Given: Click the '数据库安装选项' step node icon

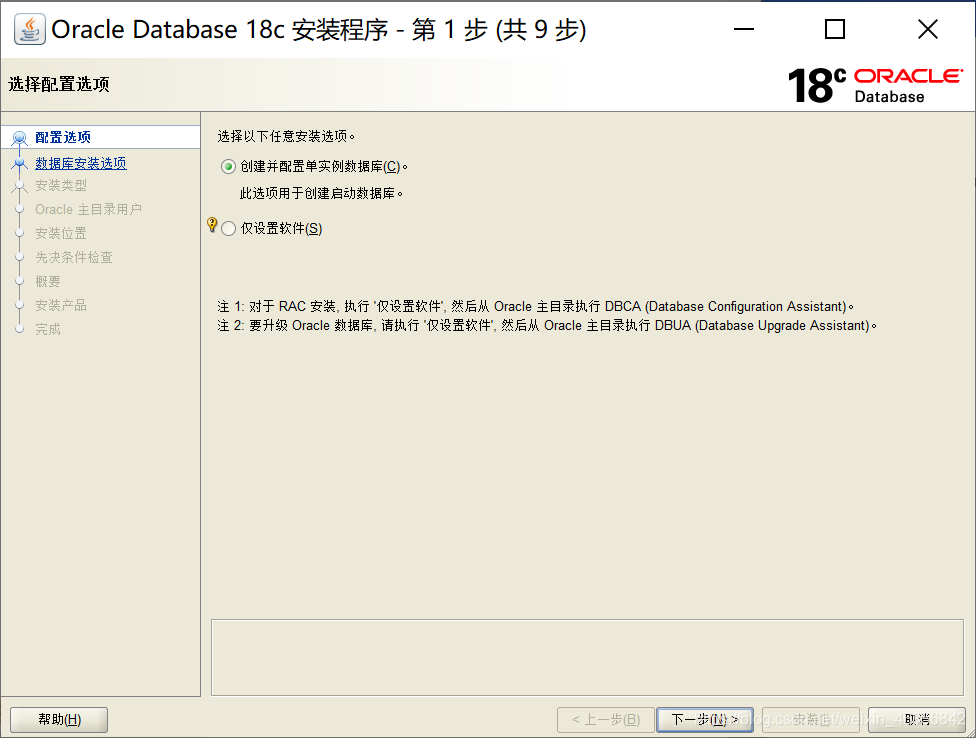Looking at the screenshot, I should [19, 163].
